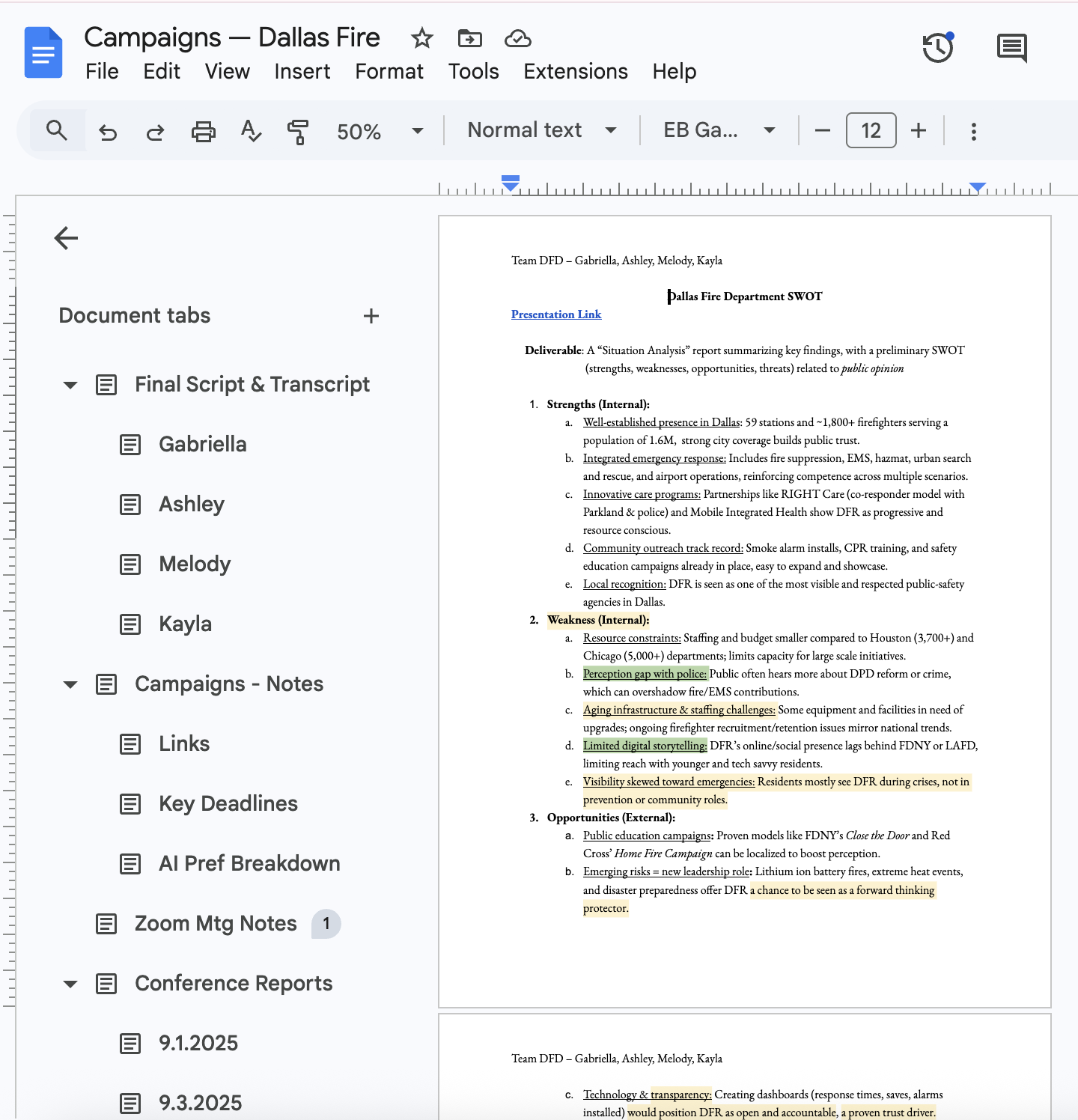The width and height of the screenshot is (1078, 1120).
Task: Click the 'Strengths (Internal):' list heading
Action: [598, 404]
